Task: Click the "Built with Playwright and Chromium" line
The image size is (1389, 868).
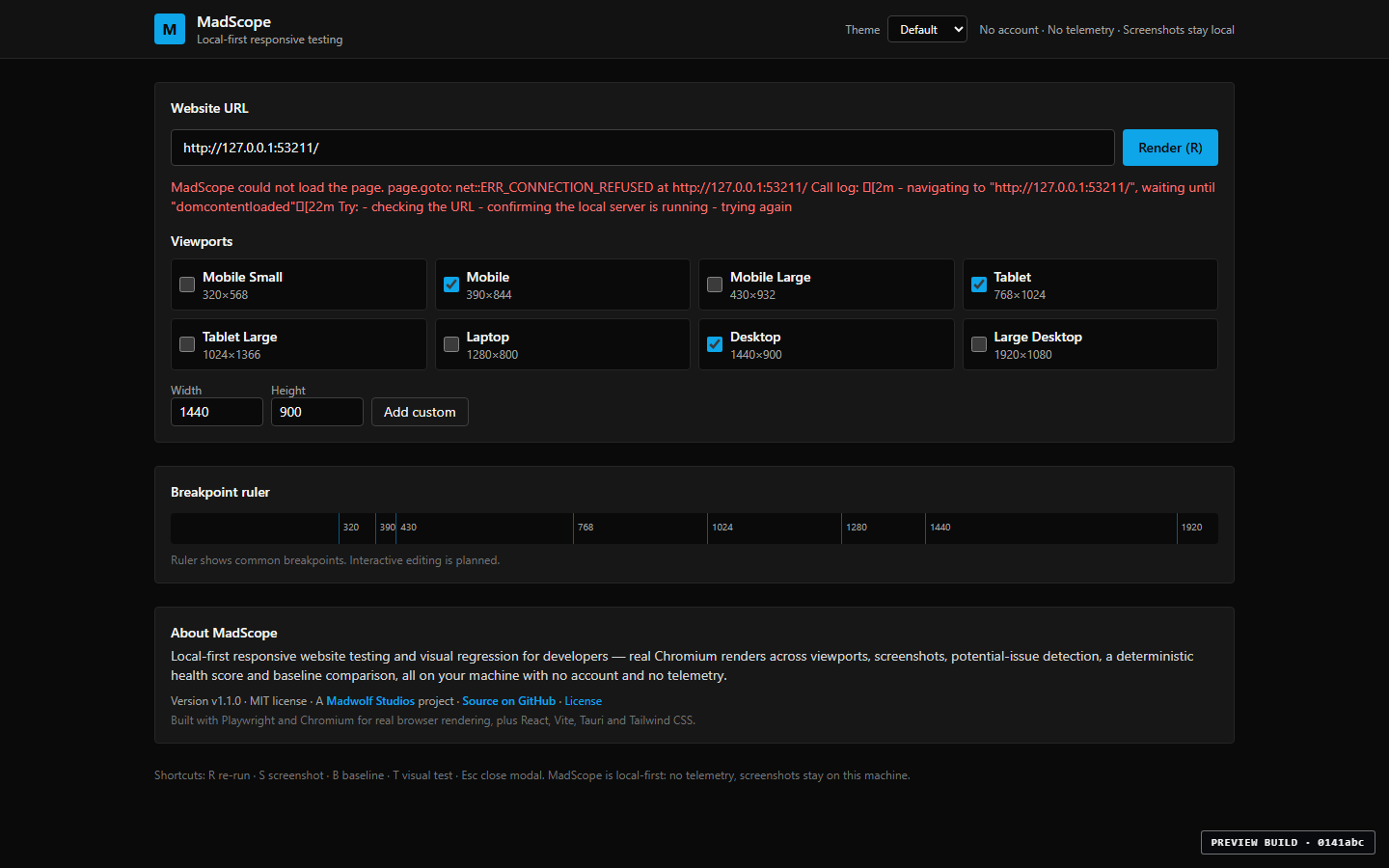Action: coord(432,720)
